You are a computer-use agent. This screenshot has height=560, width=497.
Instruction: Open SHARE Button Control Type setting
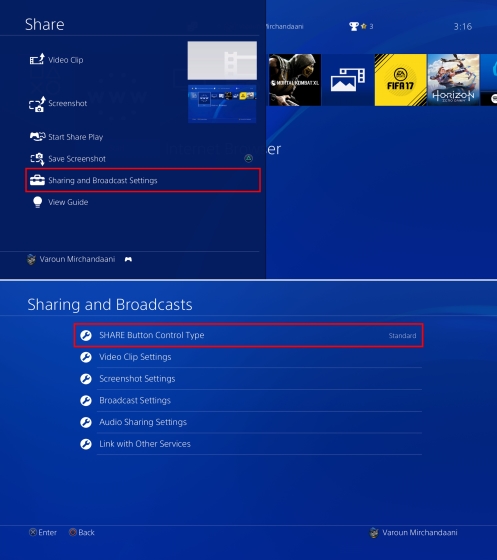248,335
